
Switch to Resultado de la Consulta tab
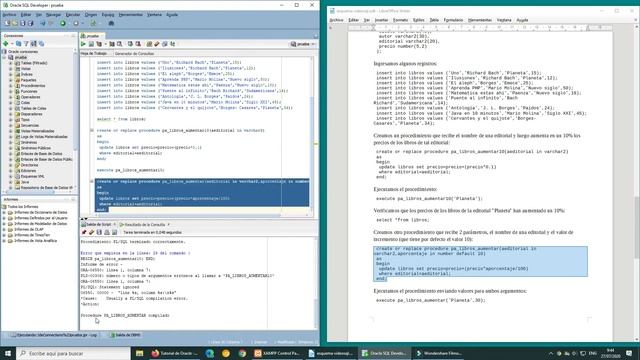coord(144,224)
